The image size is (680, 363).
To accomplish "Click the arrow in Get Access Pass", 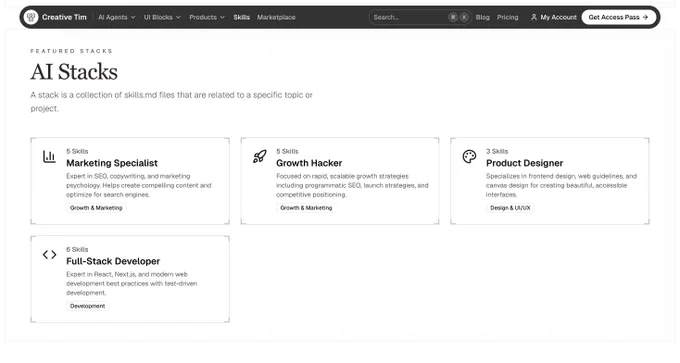I will [645, 17].
